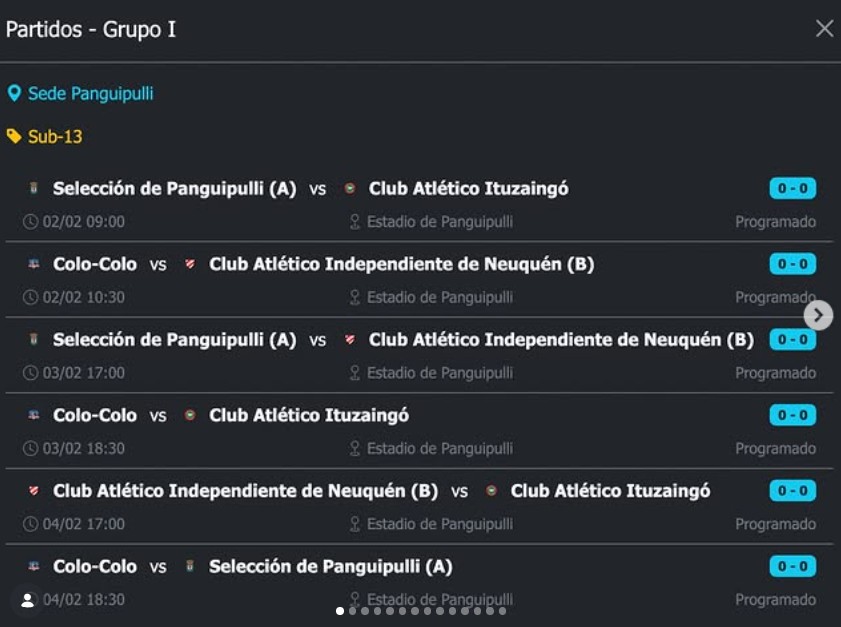Click the location pin icon beside Sede Panguipulli

tap(14, 94)
